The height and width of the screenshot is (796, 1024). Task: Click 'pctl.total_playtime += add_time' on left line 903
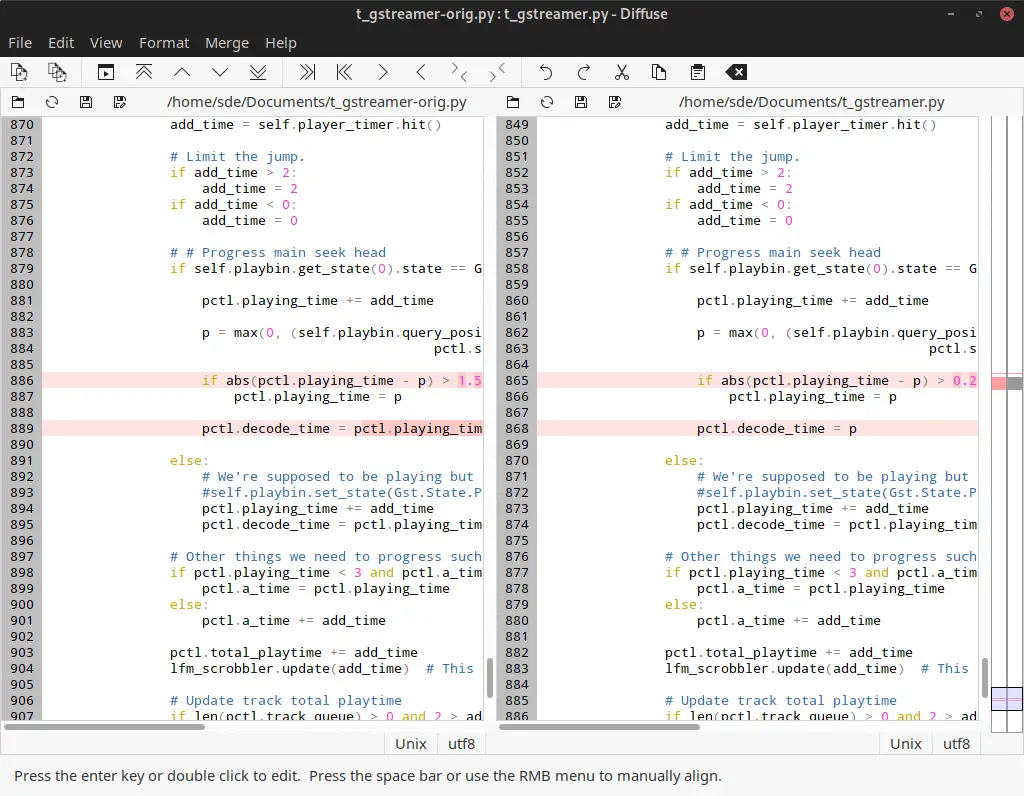pos(294,652)
